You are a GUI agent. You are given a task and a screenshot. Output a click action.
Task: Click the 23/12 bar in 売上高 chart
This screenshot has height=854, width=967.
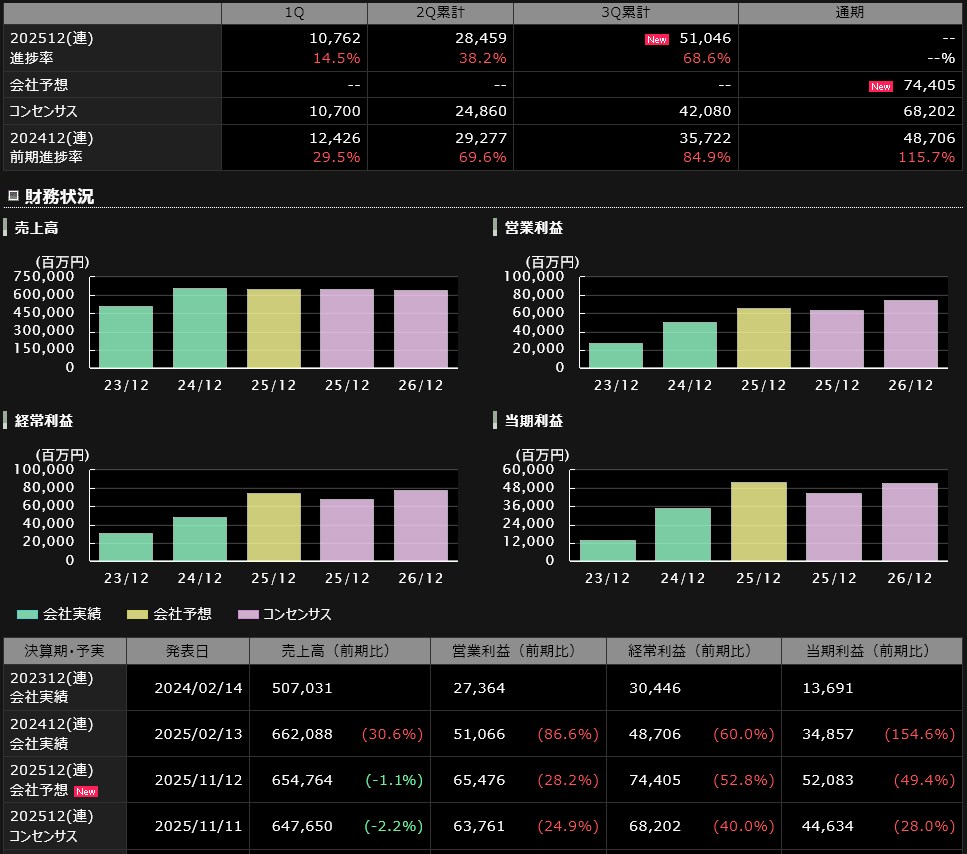(126, 337)
